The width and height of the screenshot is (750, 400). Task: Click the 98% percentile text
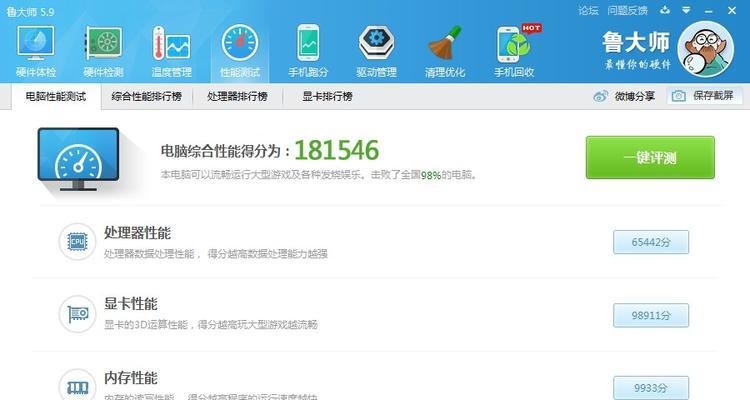click(430, 176)
